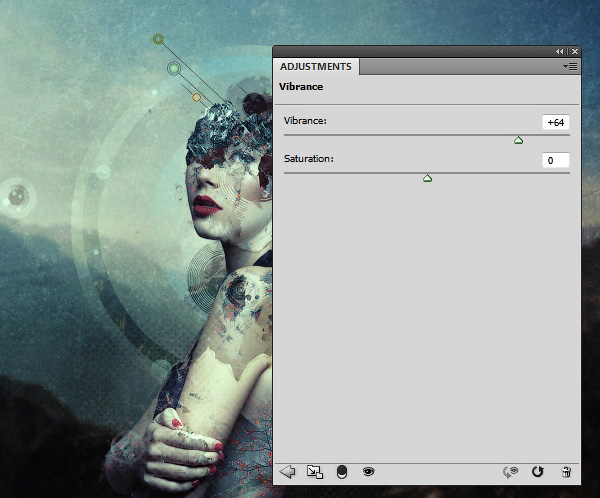Screen dimensions: 600x498
Task: Click the clip to layer icon
Action: tap(342, 472)
